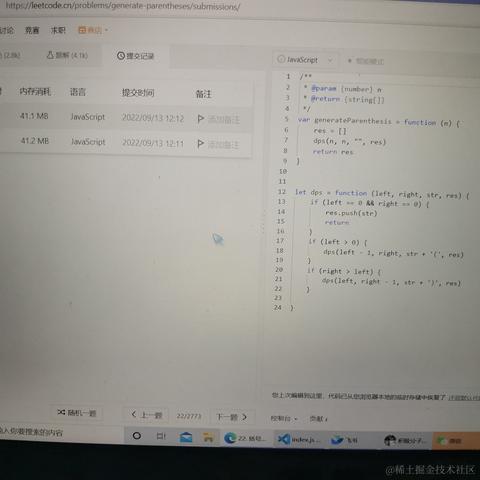Click the 'return res' statement on line 8

(x=333, y=152)
